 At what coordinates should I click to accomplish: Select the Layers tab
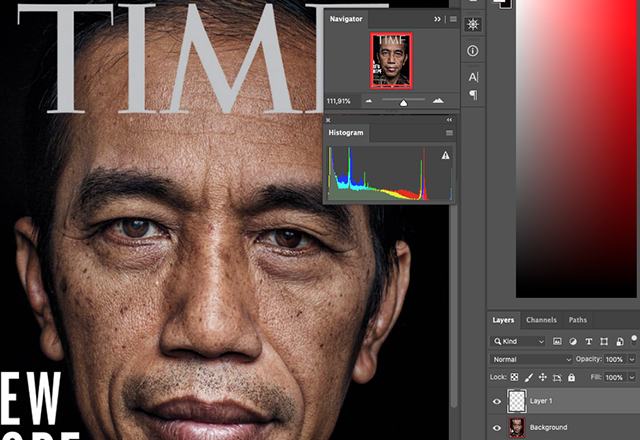coord(503,320)
